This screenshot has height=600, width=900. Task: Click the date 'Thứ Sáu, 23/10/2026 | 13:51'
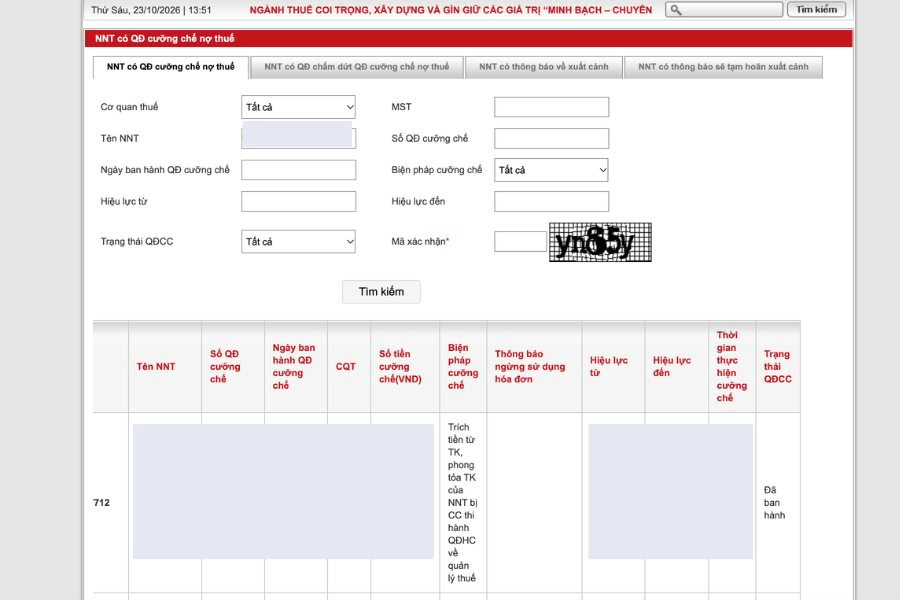tap(151, 10)
